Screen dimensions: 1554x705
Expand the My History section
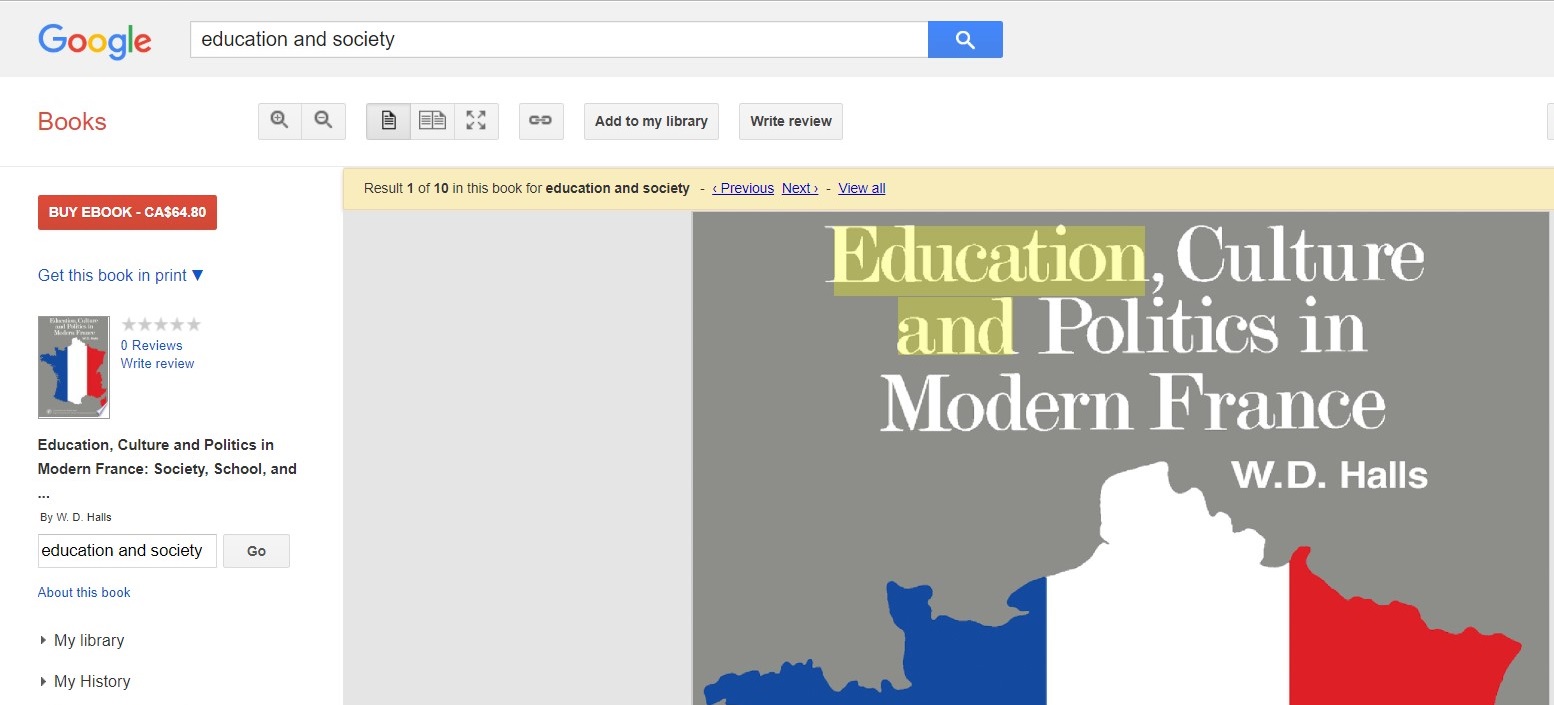[x=93, y=681]
